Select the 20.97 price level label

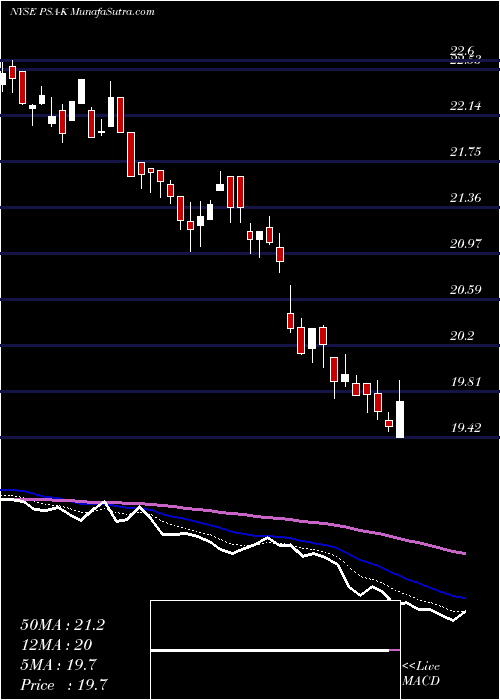(x=466, y=244)
